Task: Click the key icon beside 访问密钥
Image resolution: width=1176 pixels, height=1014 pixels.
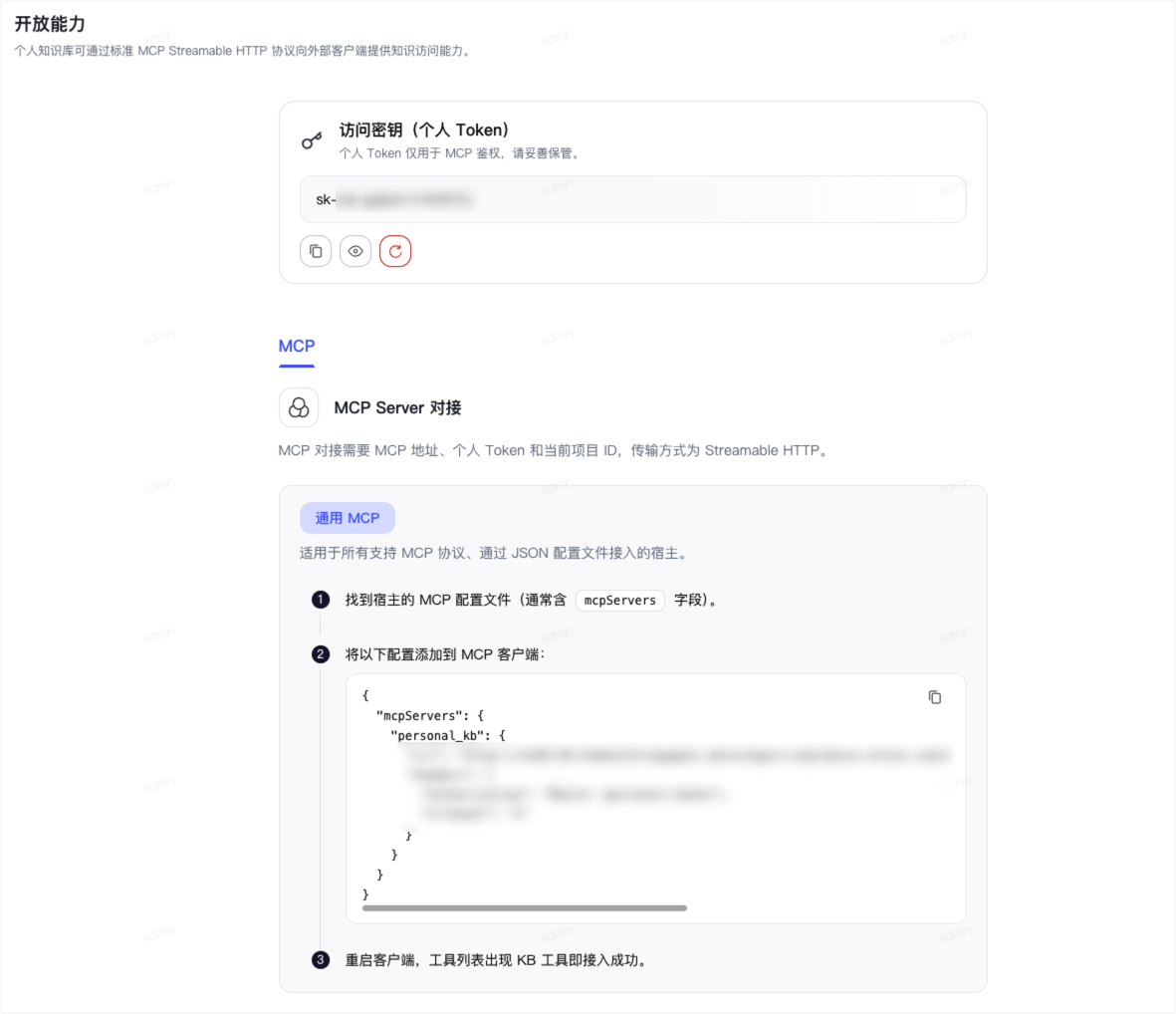Action: click(x=312, y=140)
